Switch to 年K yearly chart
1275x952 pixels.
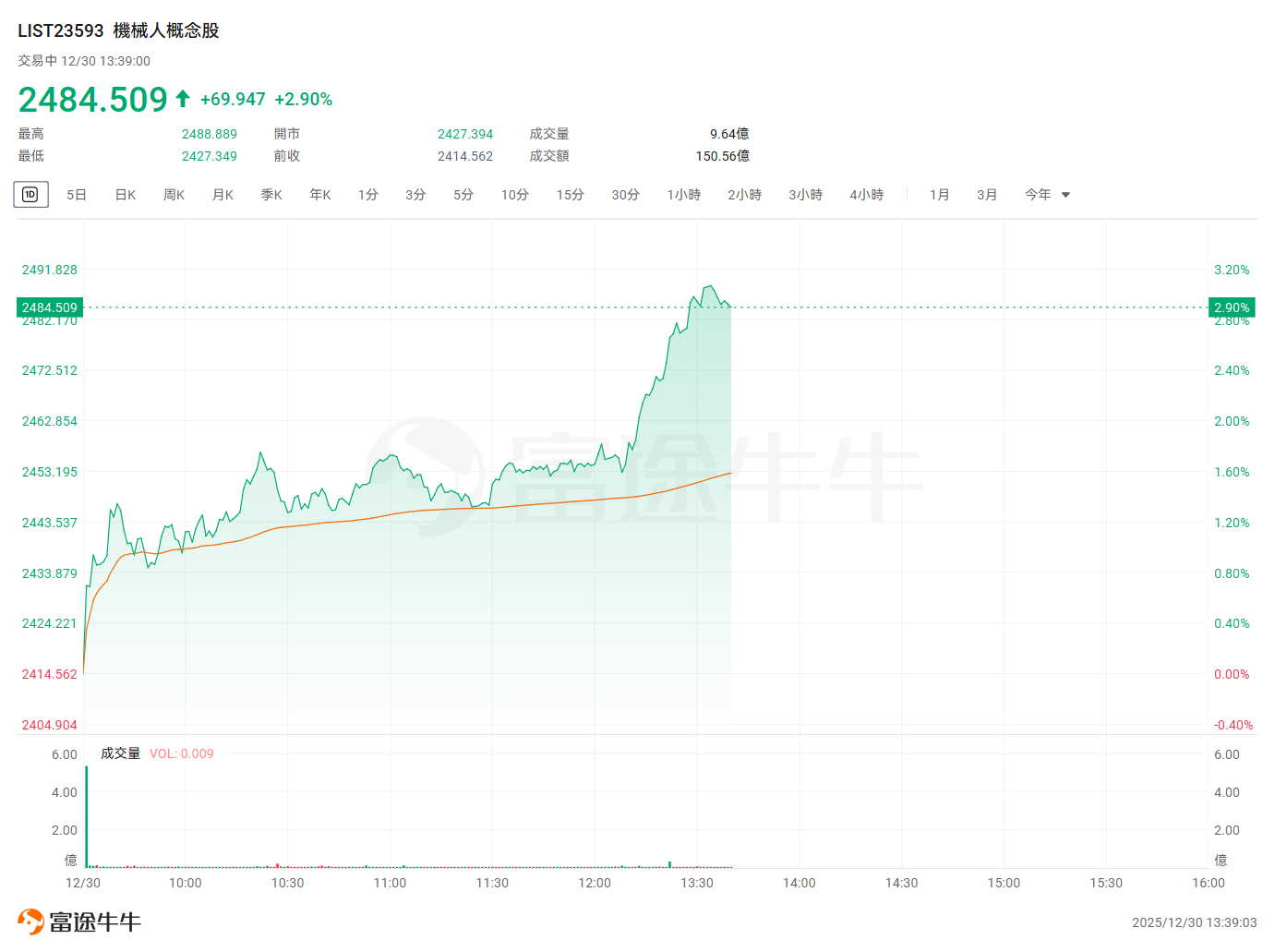pos(320,195)
